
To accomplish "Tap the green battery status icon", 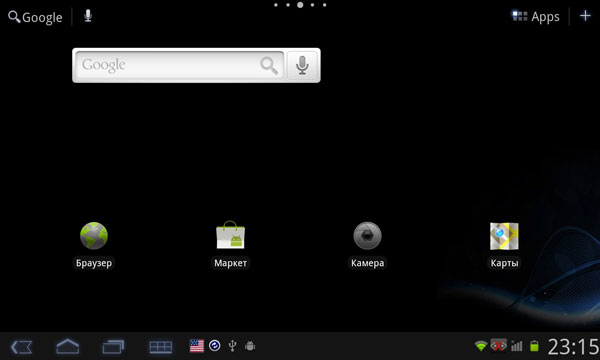I will 534,346.
